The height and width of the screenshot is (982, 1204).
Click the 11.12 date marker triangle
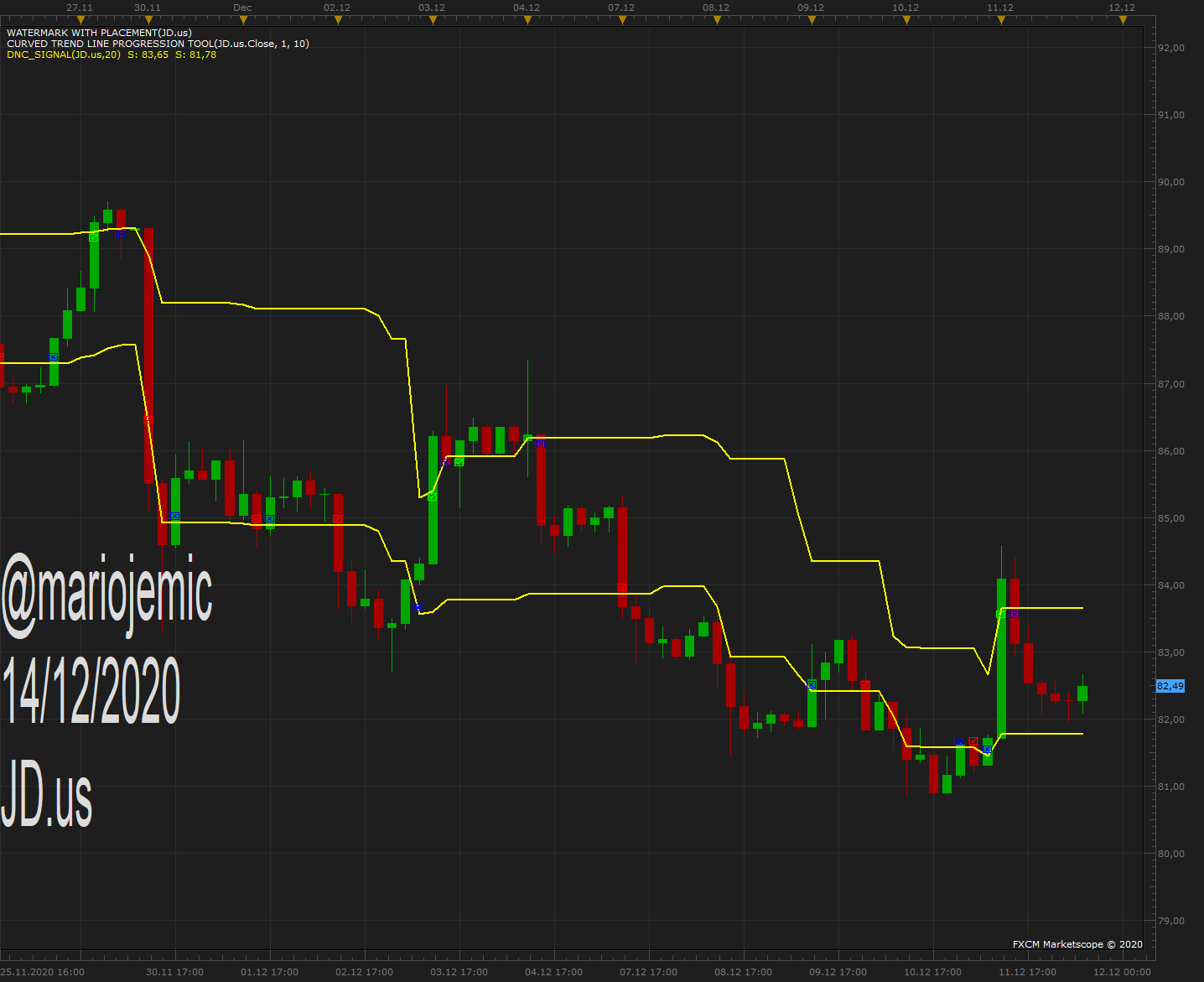click(1001, 20)
